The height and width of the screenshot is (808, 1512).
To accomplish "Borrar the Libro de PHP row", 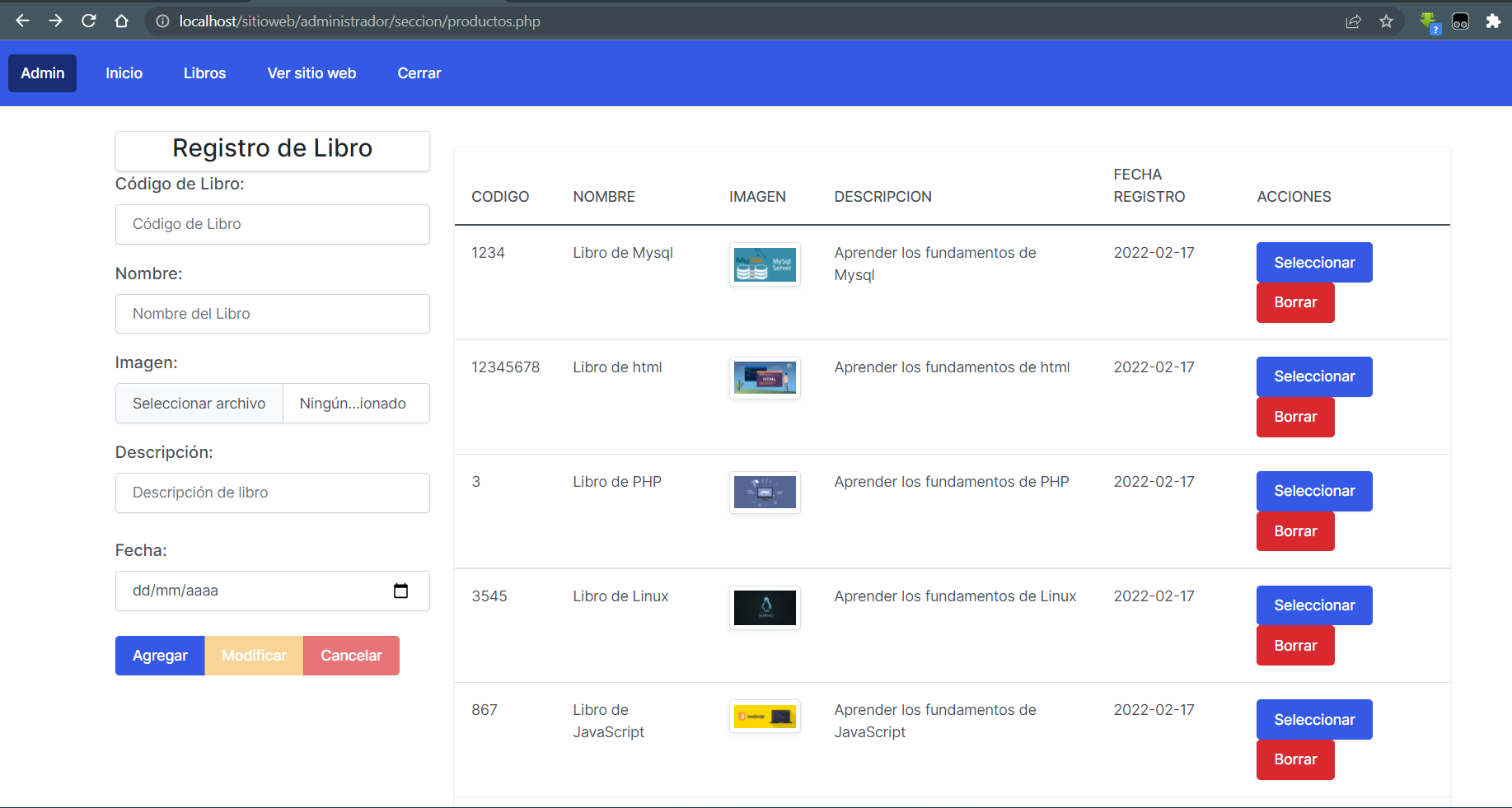I will click(x=1295, y=531).
